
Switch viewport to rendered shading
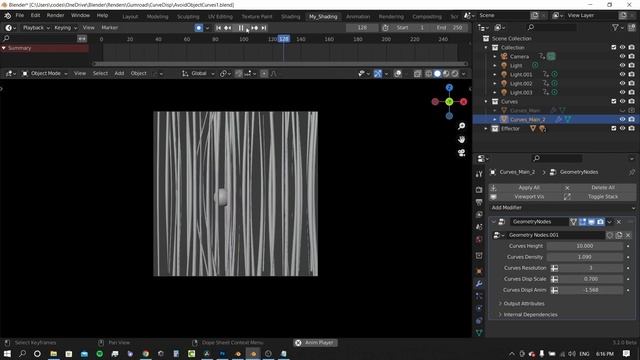tap(455, 73)
